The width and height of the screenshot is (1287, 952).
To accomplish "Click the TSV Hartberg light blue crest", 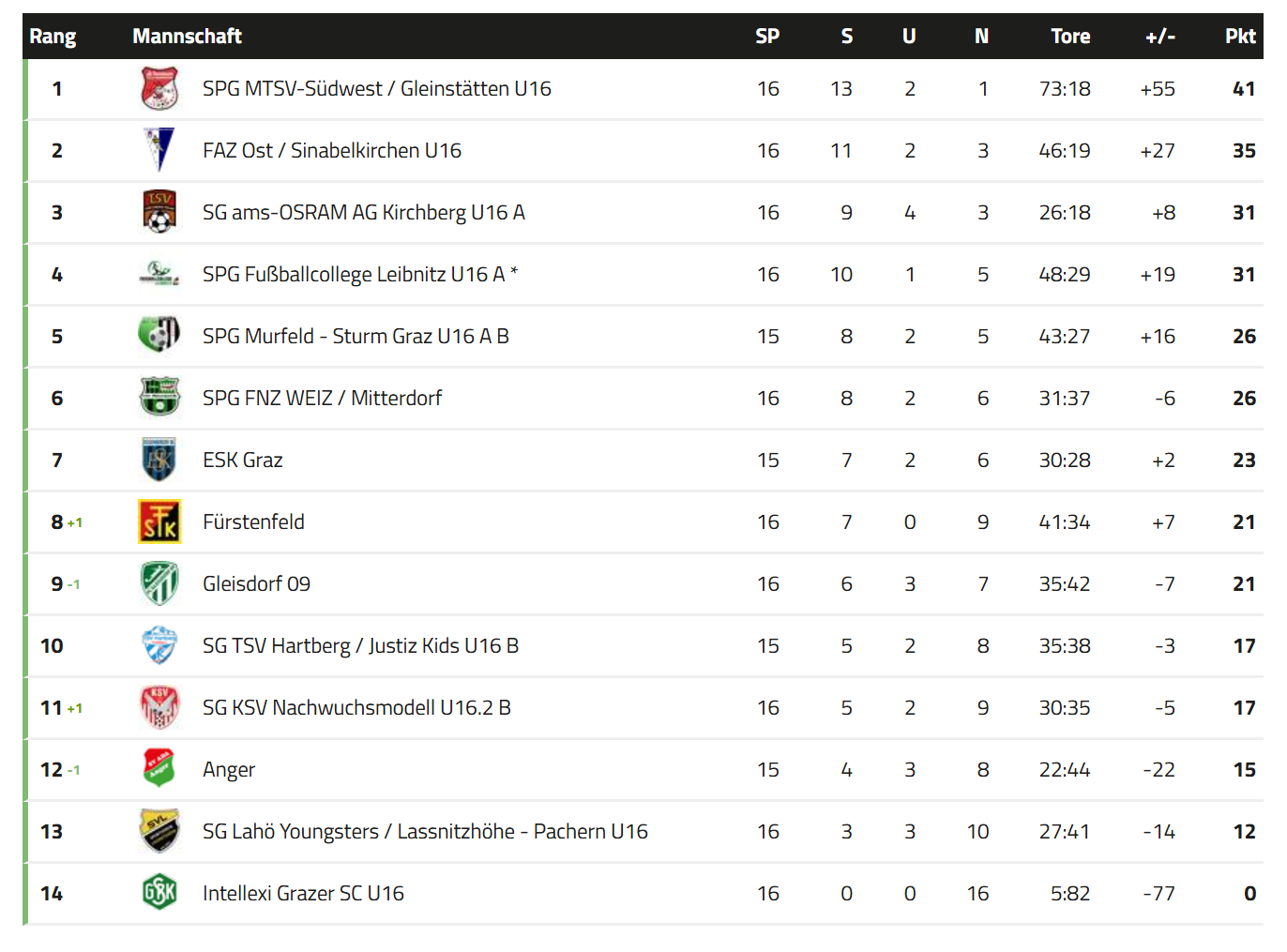I will point(159,645).
